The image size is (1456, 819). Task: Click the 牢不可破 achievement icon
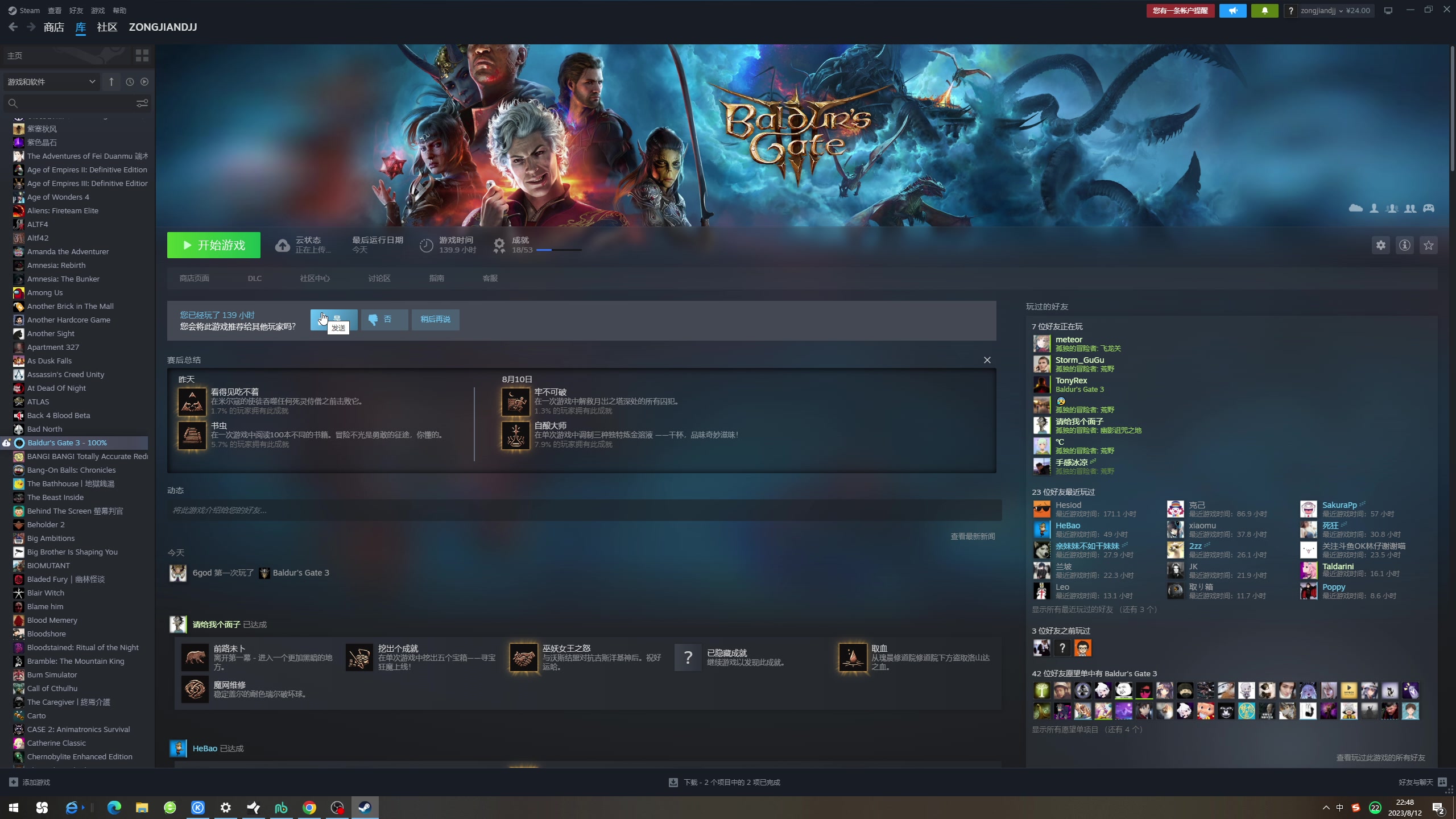[x=516, y=402]
